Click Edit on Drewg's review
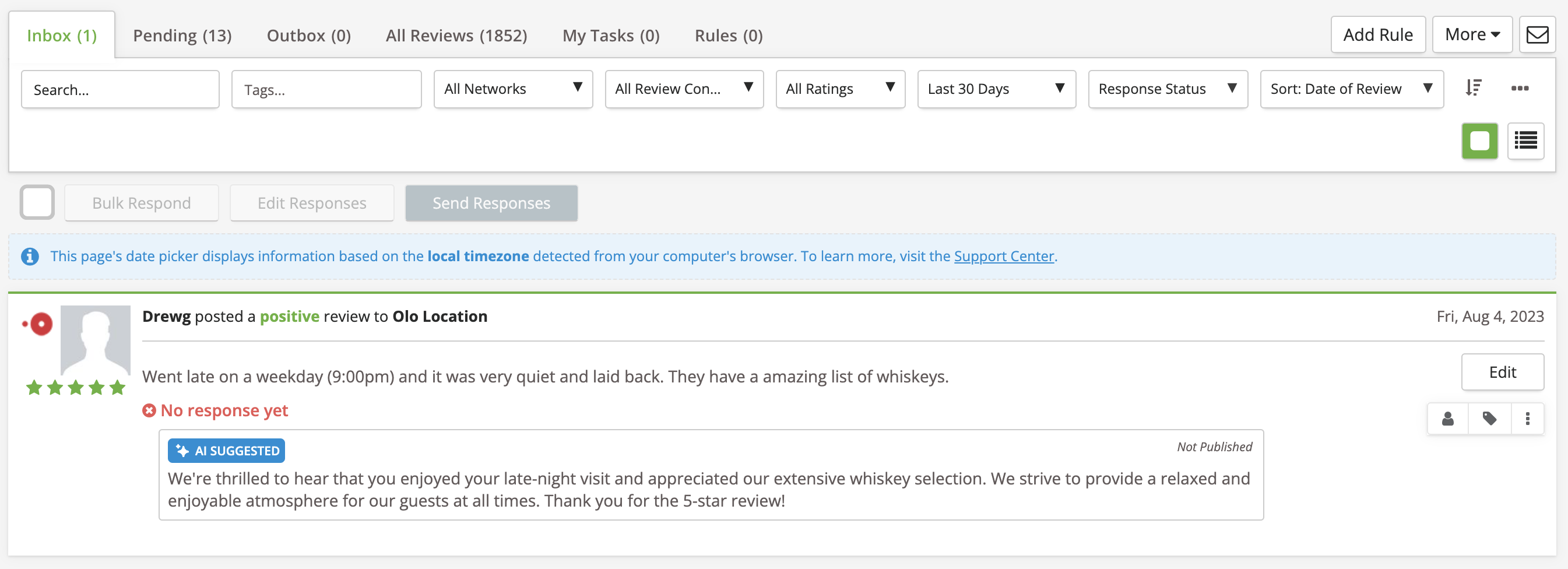 (1502, 372)
